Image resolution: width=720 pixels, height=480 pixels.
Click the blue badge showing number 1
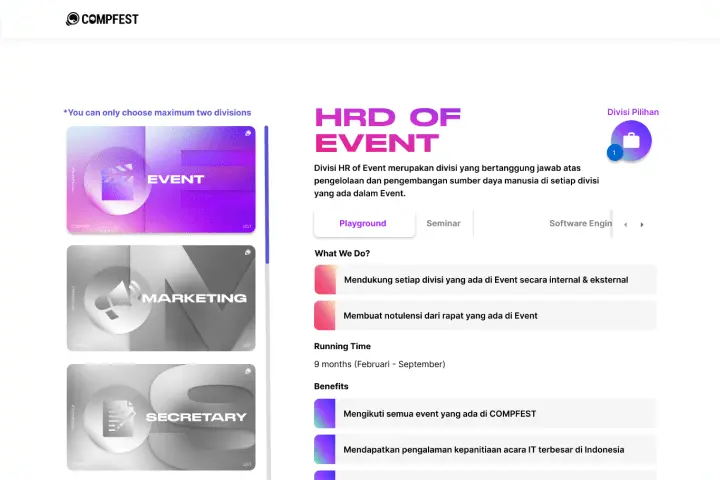pos(614,152)
